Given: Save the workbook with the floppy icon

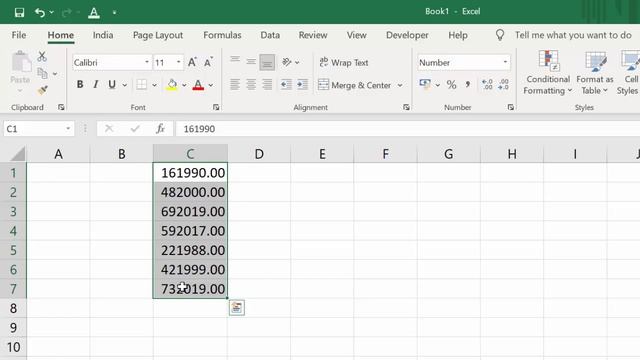Looking at the screenshot, I should pos(19,13).
